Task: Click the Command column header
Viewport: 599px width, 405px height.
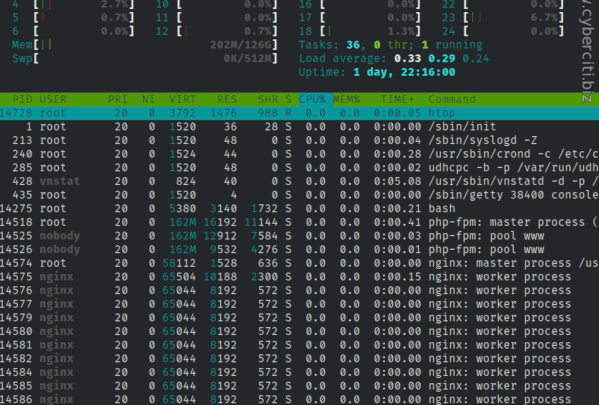Action: [452, 99]
